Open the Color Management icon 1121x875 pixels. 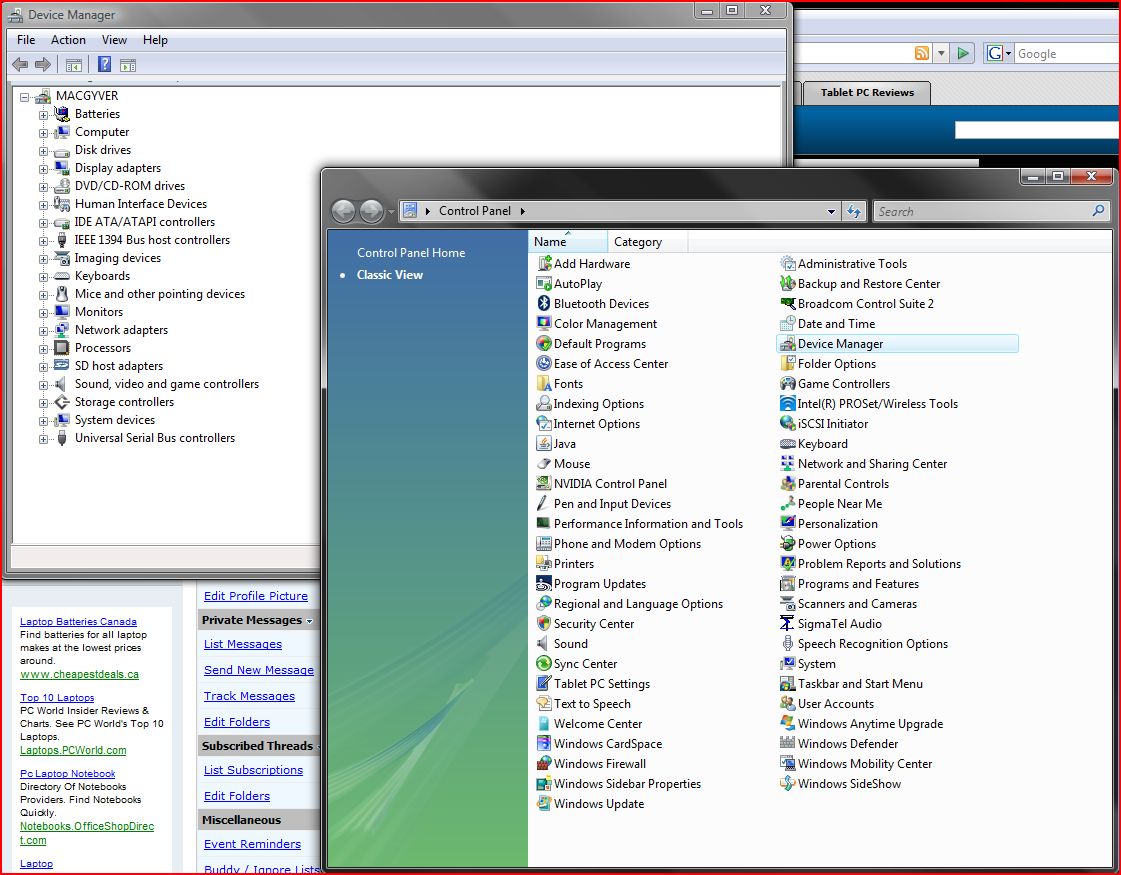(x=544, y=324)
